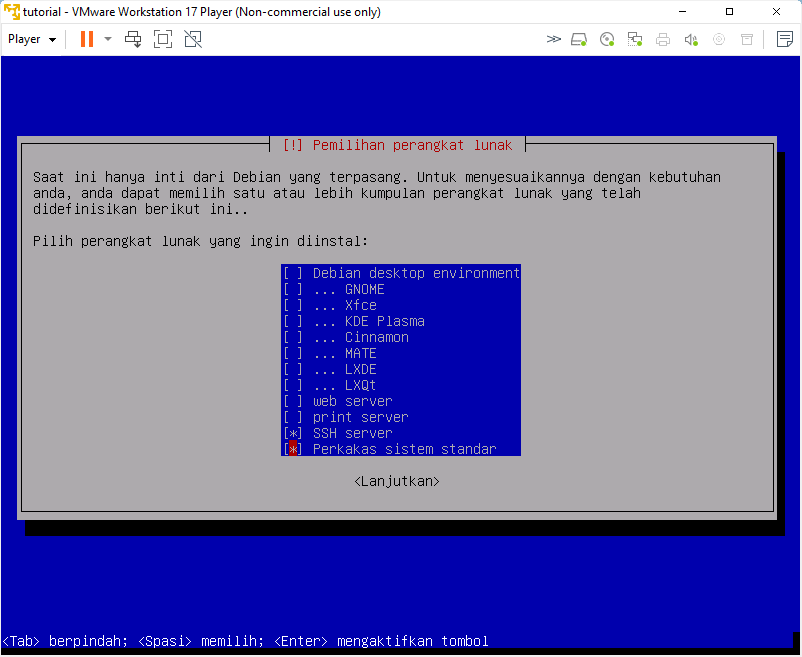Pause the virtual machine
The image size is (802, 657).
[87, 39]
